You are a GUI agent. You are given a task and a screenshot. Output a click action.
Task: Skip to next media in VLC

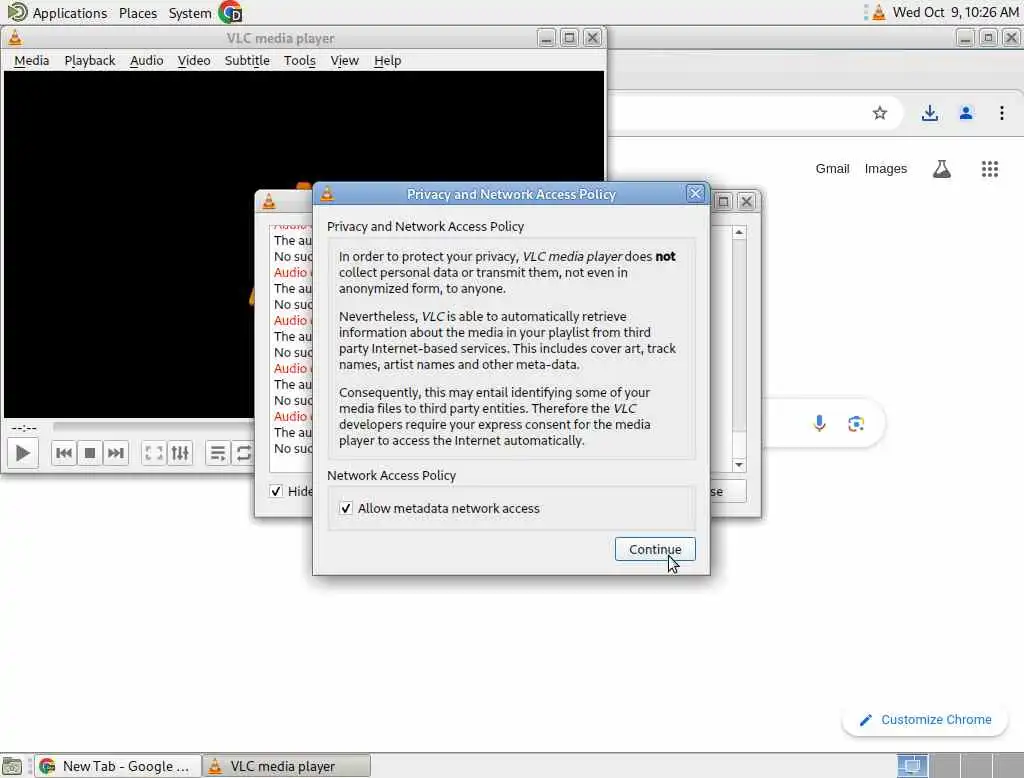point(115,453)
